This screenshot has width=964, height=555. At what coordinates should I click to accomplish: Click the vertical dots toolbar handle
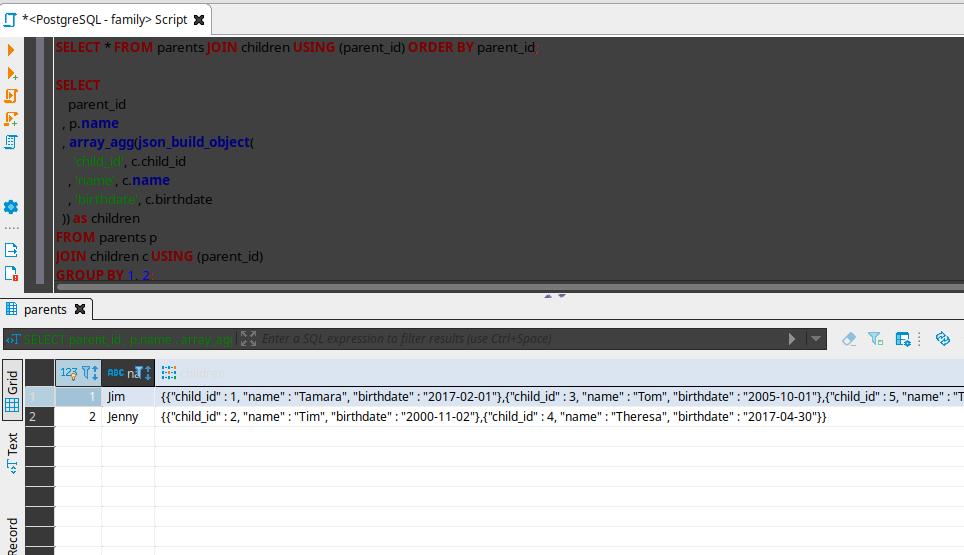point(919,339)
